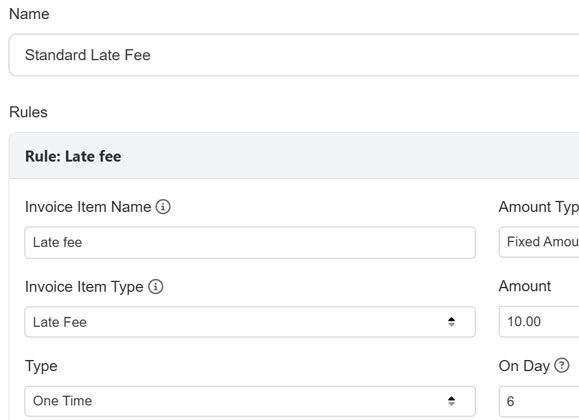Open the Invoice Item Name info icon
The width and height of the screenshot is (579, 420).
tap(163, 207)
